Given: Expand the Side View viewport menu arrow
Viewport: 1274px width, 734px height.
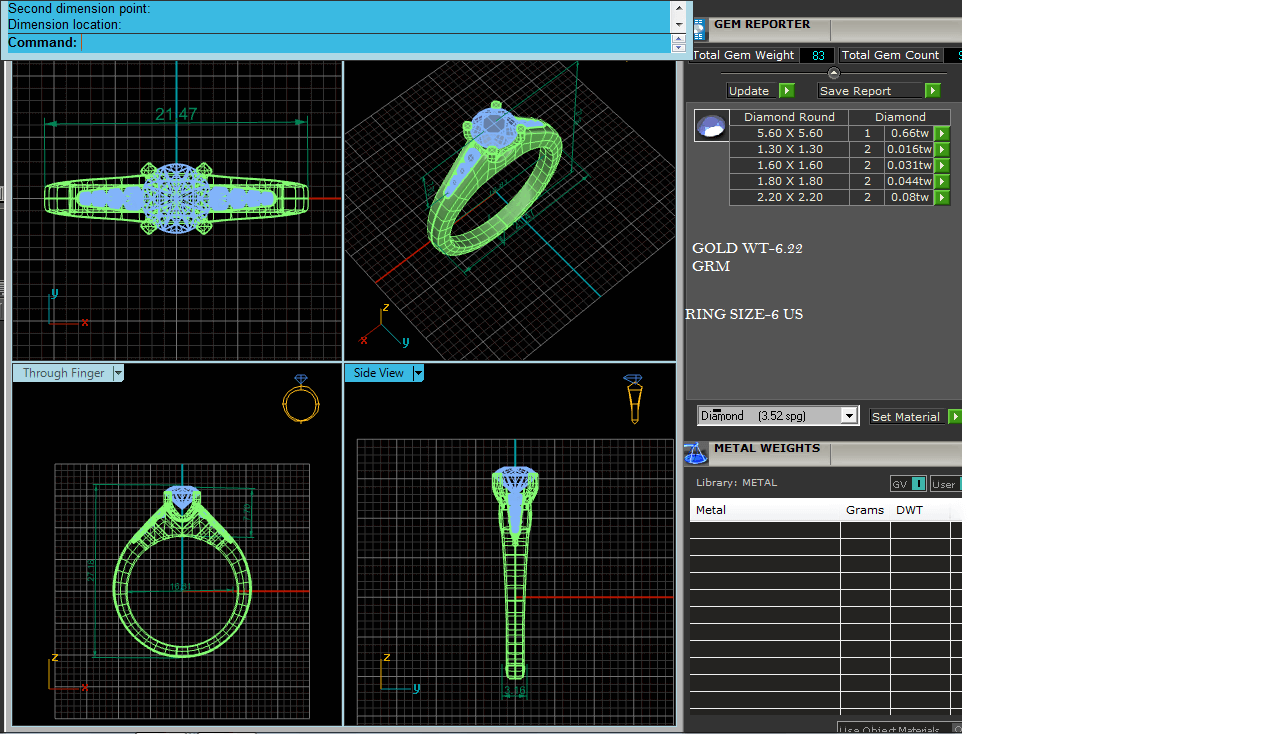Looking at the screenshot, I should tap(418, 373).
